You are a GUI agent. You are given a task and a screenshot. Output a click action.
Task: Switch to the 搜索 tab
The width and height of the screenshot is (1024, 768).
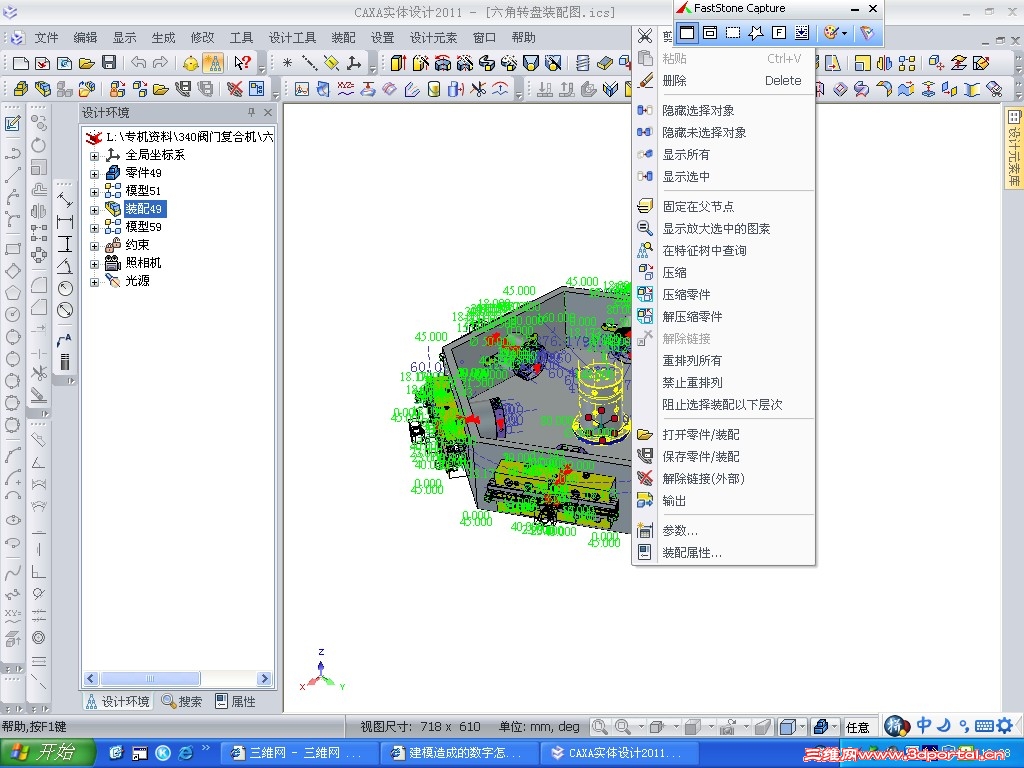pos(182,701)
